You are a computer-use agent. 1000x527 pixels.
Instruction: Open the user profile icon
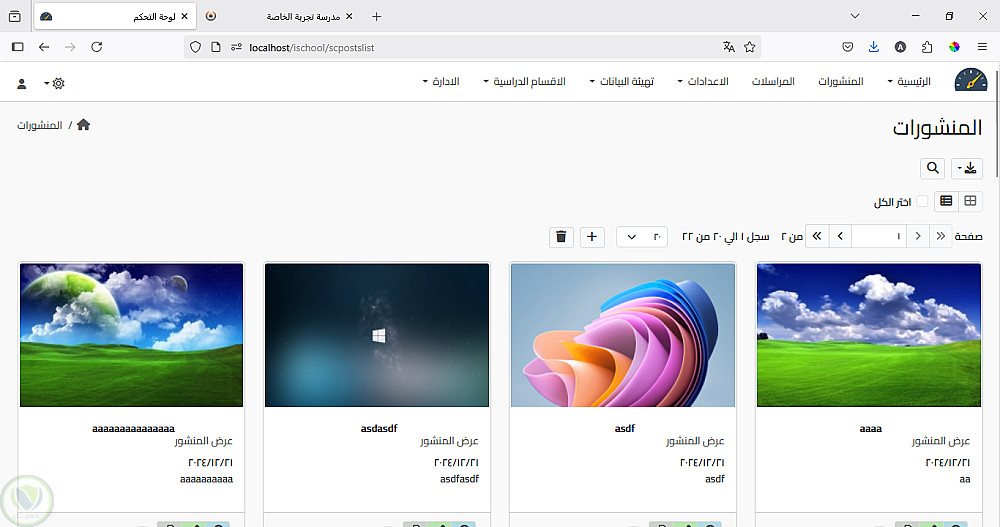click(x=22, y=84)
